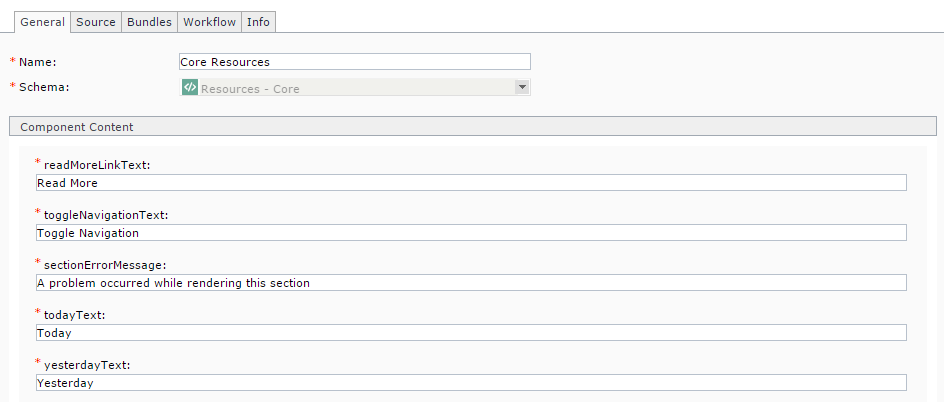Click the green schema code icon

pyautogui.click(x=190, y=88)
